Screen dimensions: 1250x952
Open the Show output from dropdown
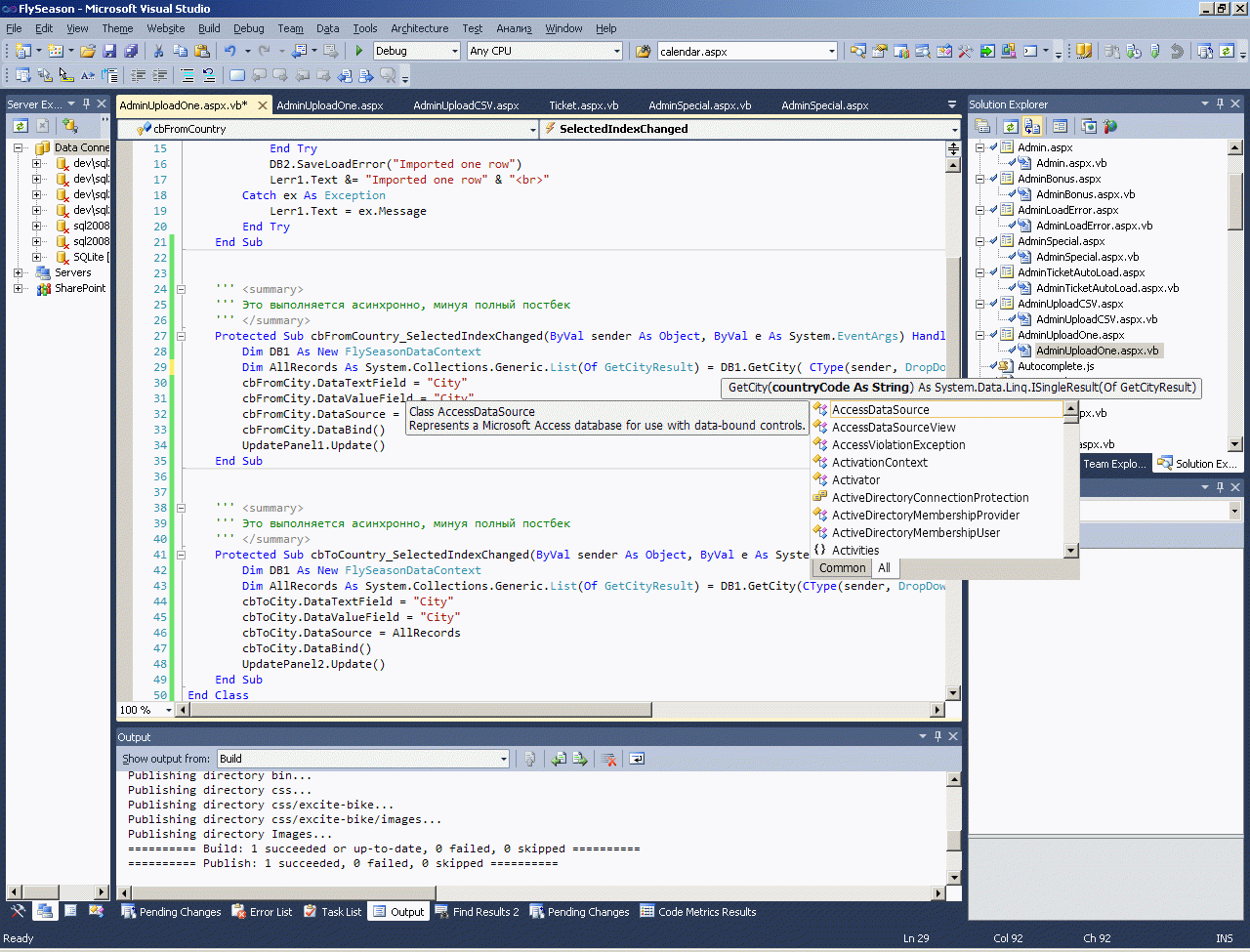click(503, 759)
